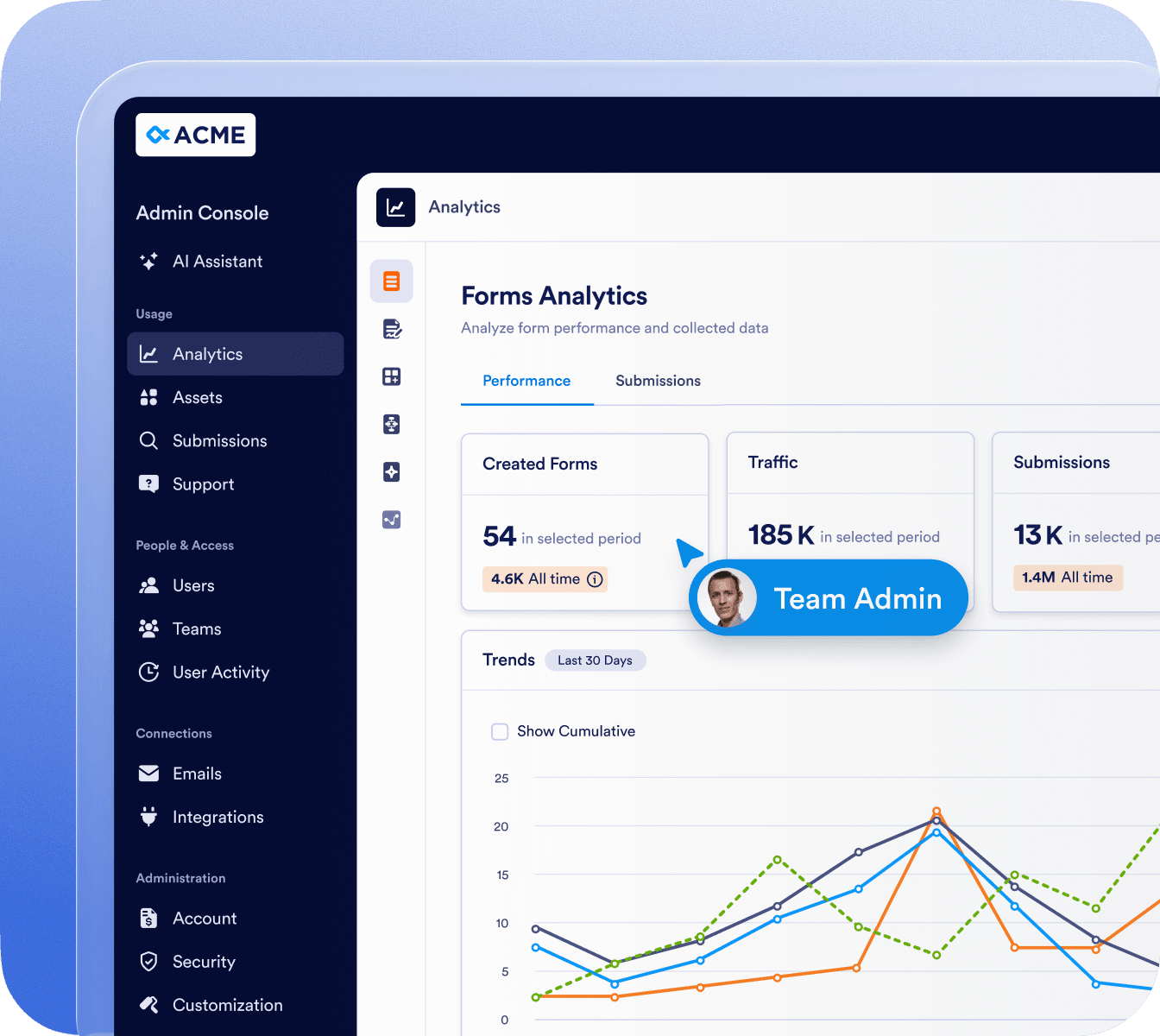Enable the Show Cumulative checkbox
This screenshot has height=1036, width=1160.
pos(500,732)
